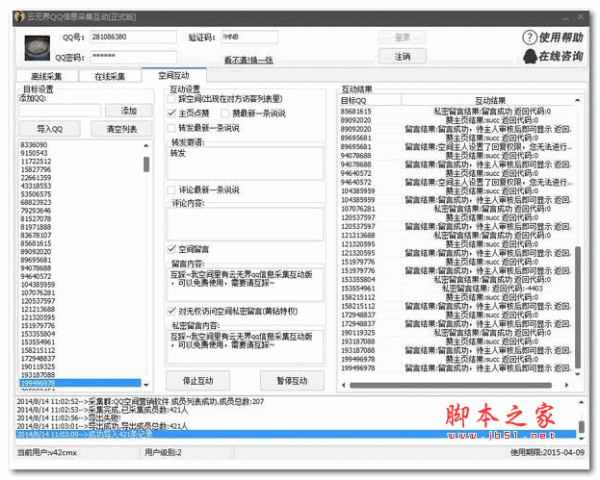The width and height of the screenshot is (600, 480).
Task: Click the 转发寄语 text area
Action: coord(245,163)
